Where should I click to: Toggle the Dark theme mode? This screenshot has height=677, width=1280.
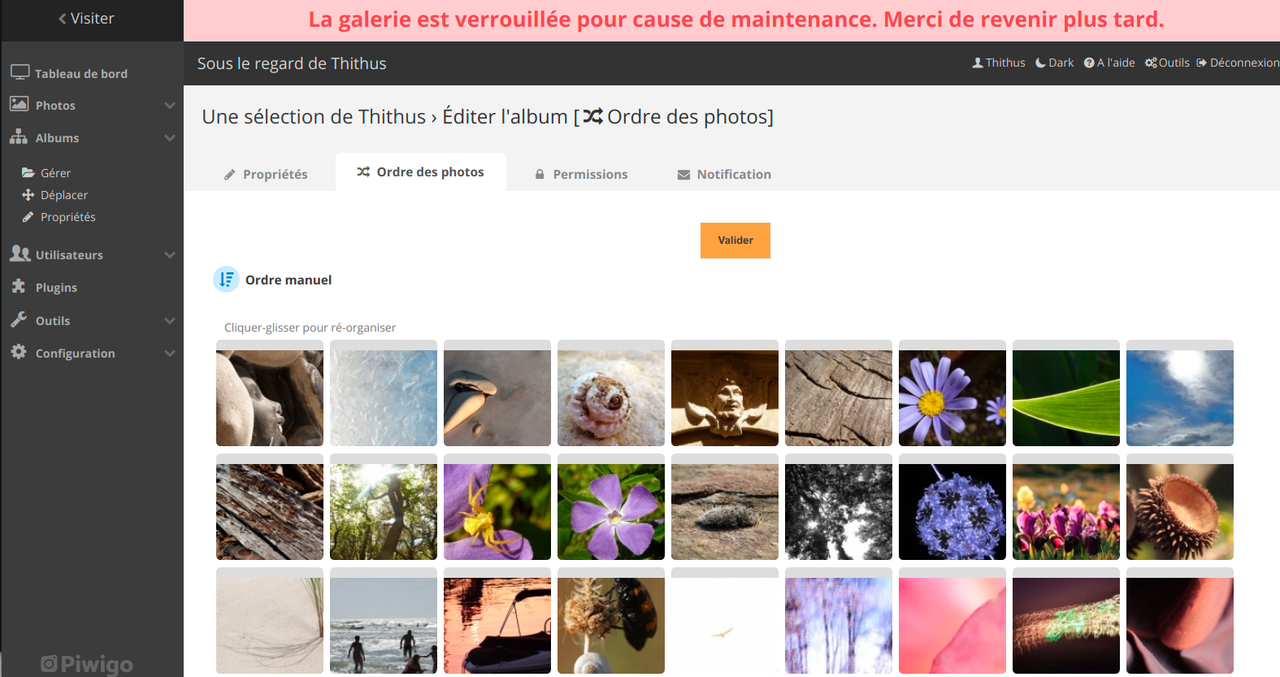[1054, 62]
